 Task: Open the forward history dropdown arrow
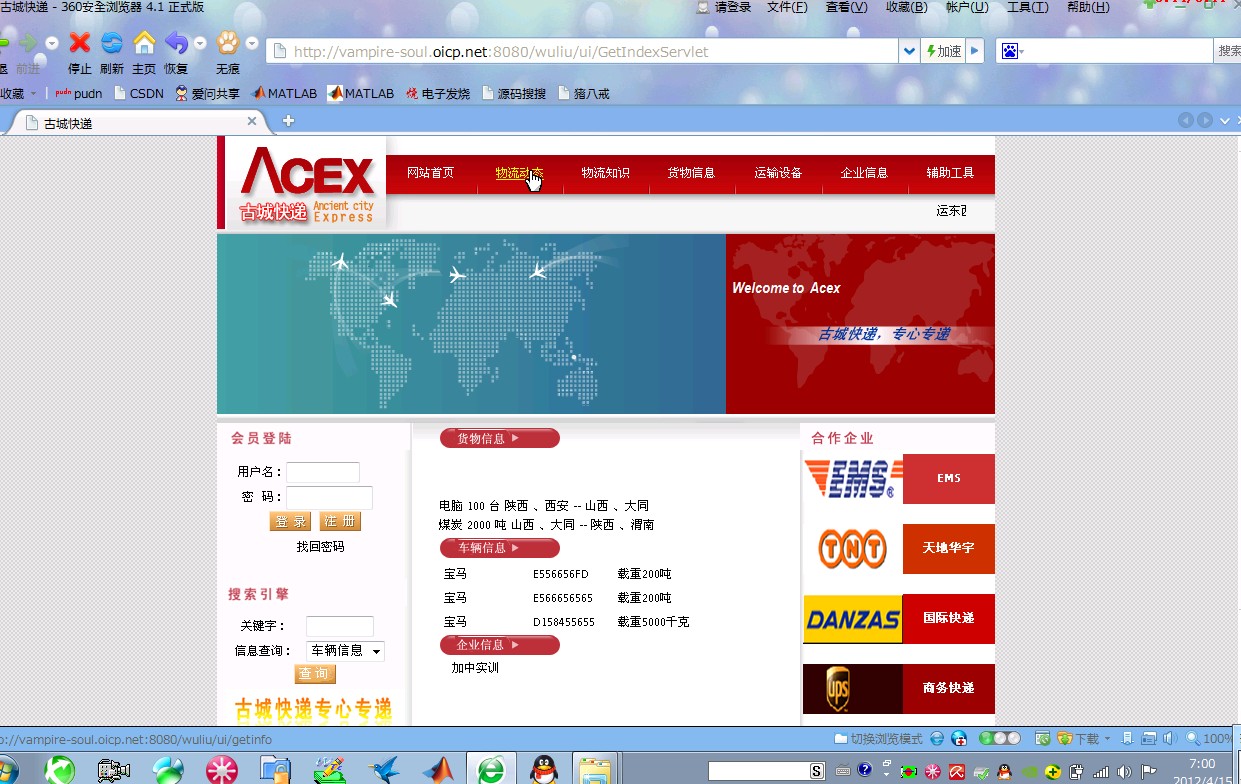point(52,43)
